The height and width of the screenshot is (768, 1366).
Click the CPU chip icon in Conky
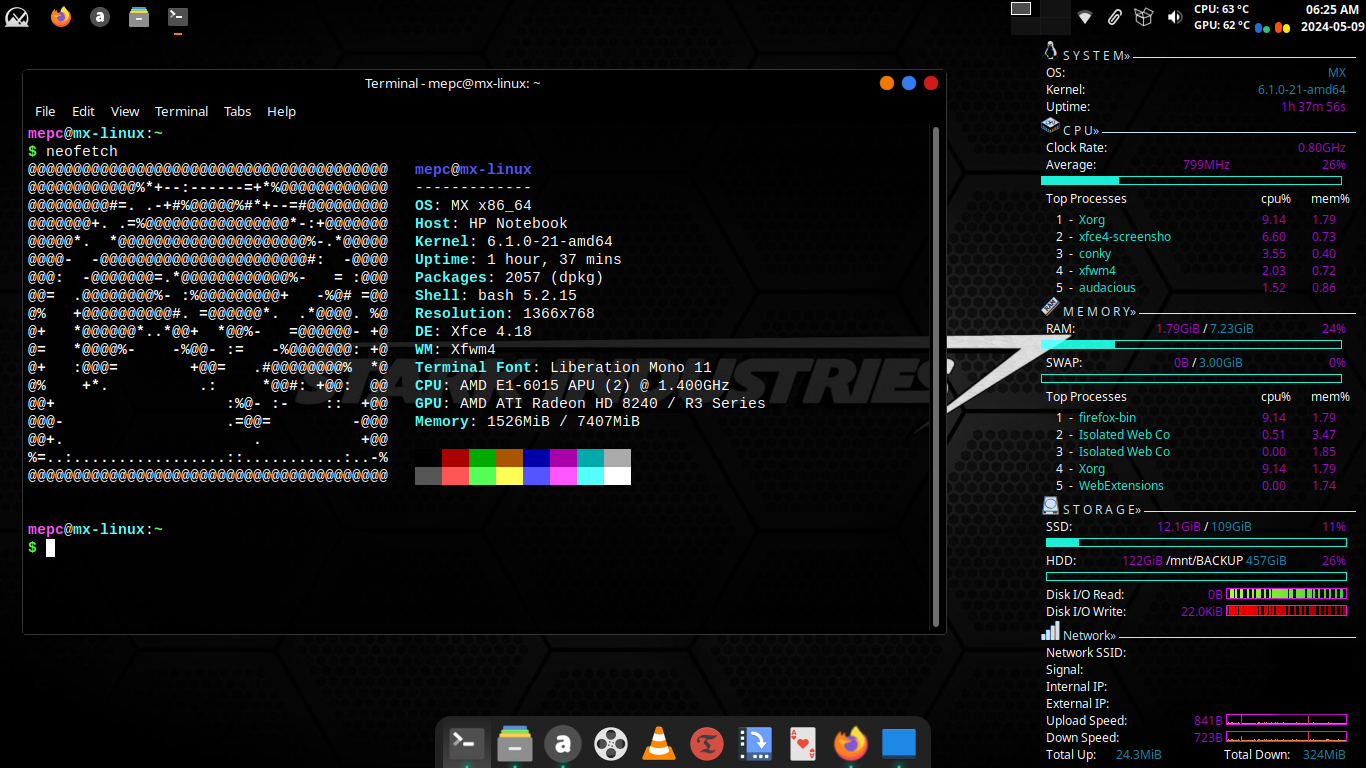click(1050, 126)
